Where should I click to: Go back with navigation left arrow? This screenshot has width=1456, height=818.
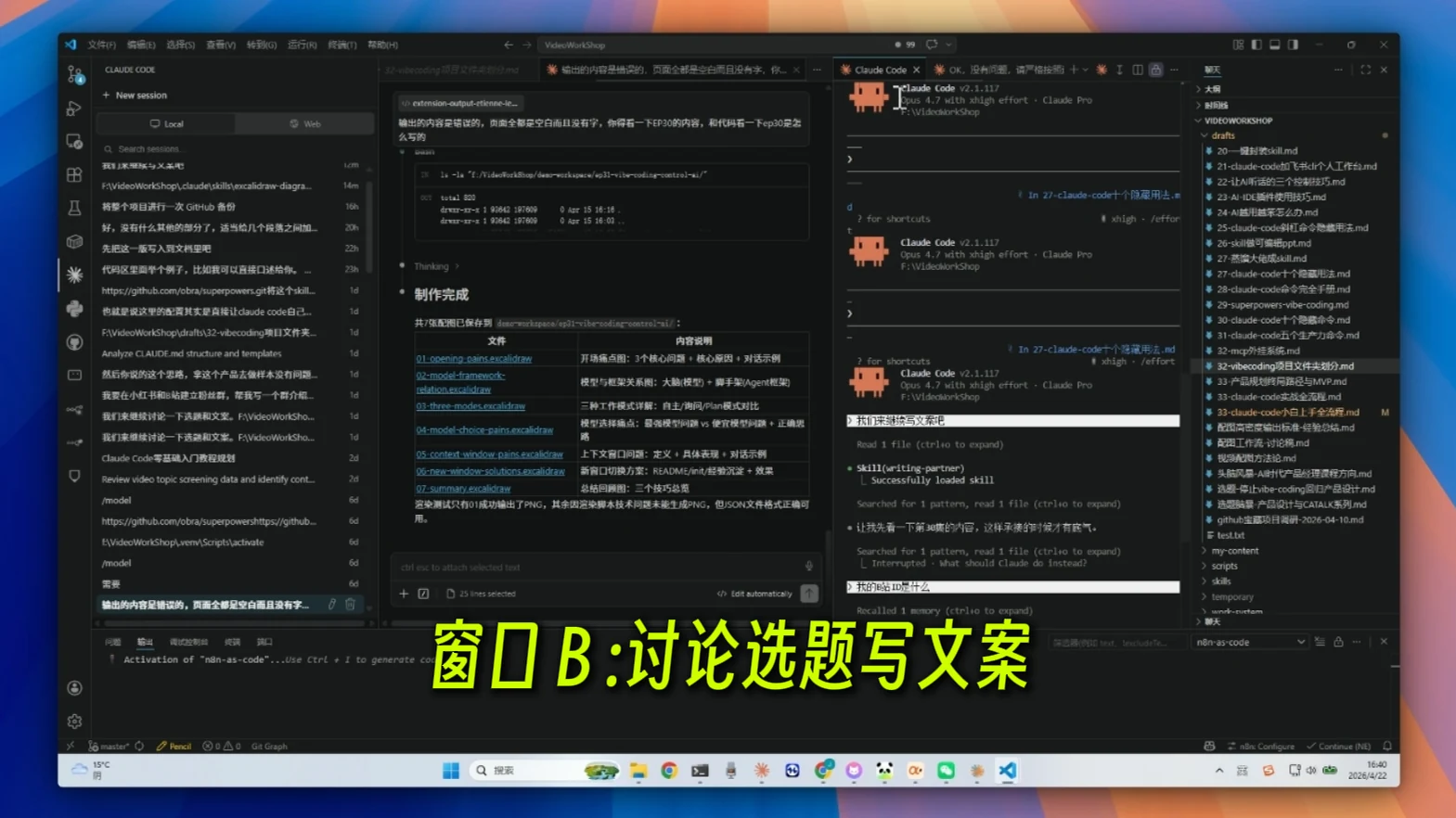(x=509, y=45)
